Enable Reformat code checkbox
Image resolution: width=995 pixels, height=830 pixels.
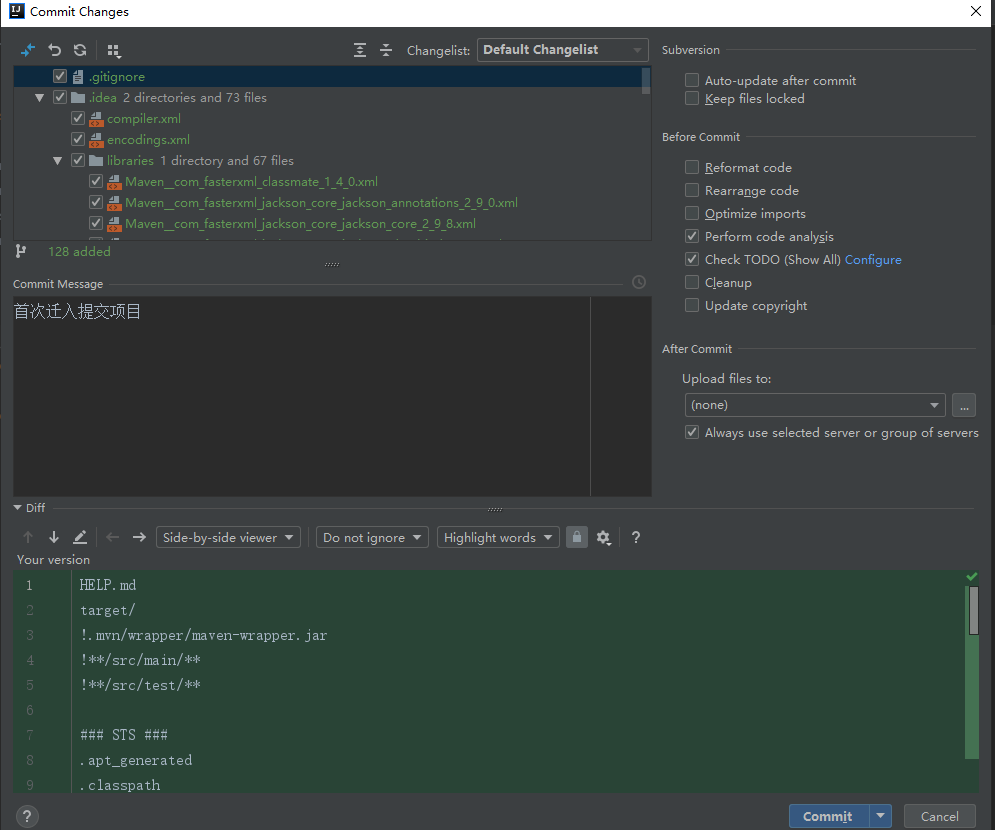pyautogui.click(x=692, y=167)
